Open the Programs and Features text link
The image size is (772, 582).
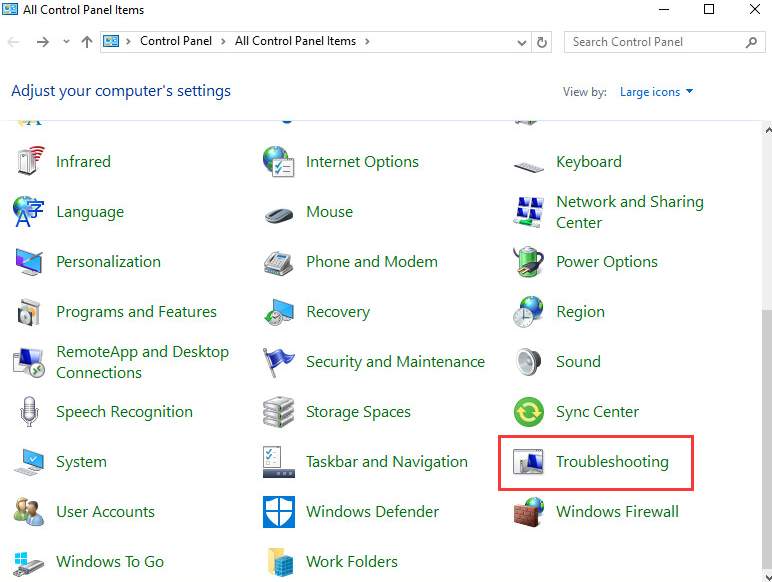tap(136, 312)
